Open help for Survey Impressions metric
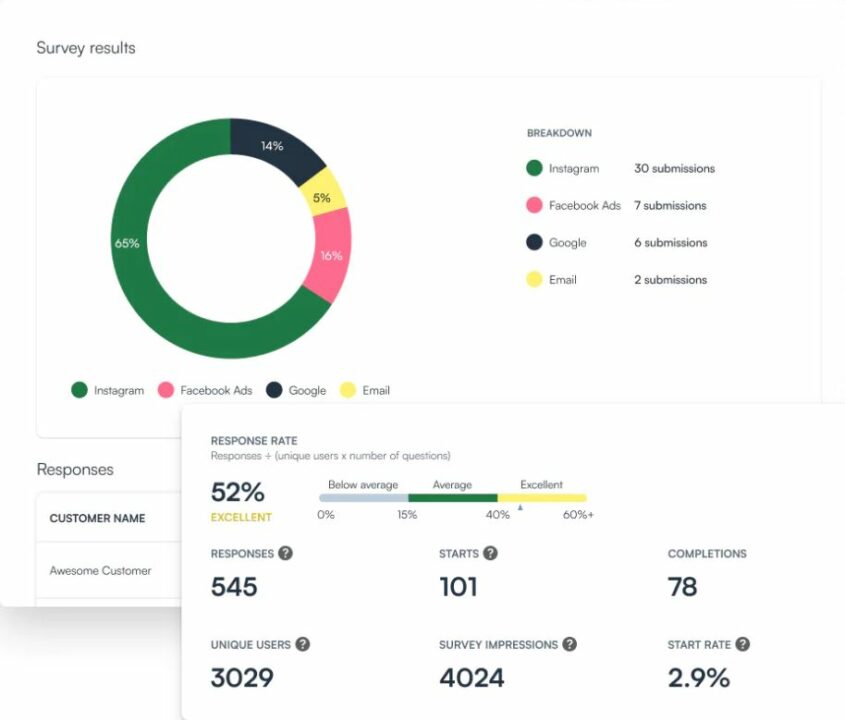Viewport: 845px width, 720px height. [x=570, y=644]
